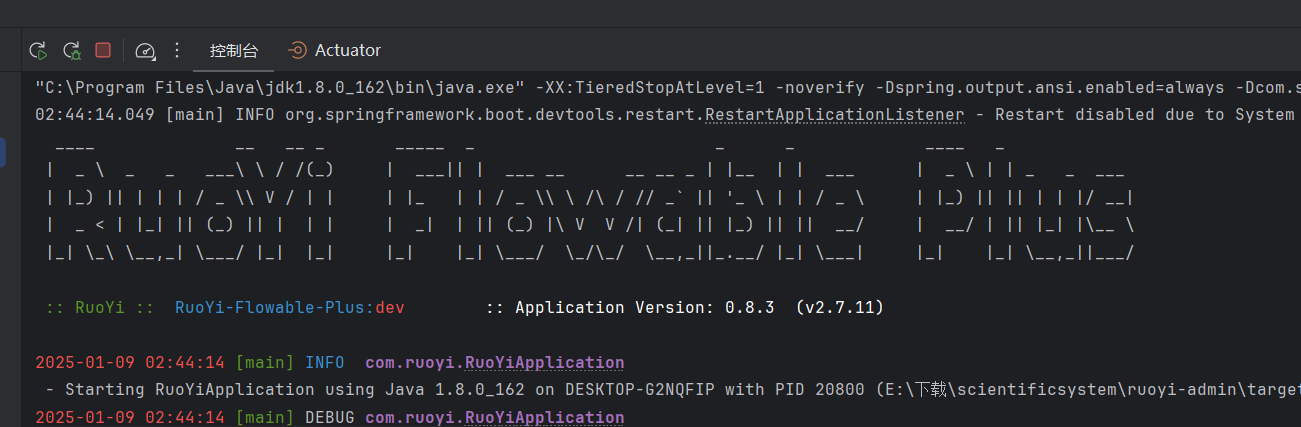Switch to the 控制台 console tab

click(233, 50)
